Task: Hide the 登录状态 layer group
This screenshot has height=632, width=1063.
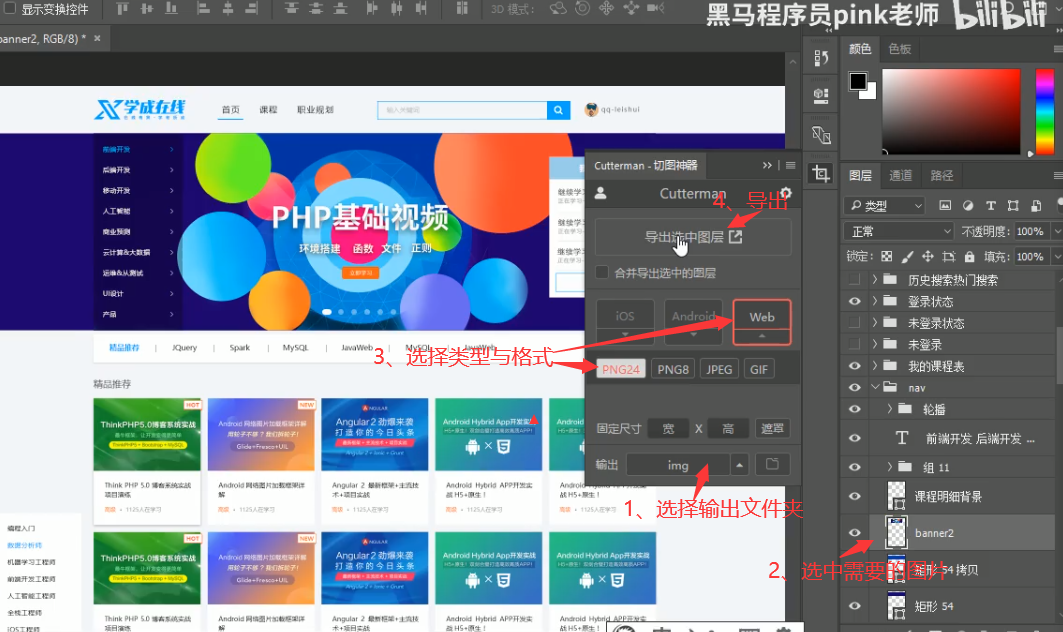Action: (x=854, y=301)
